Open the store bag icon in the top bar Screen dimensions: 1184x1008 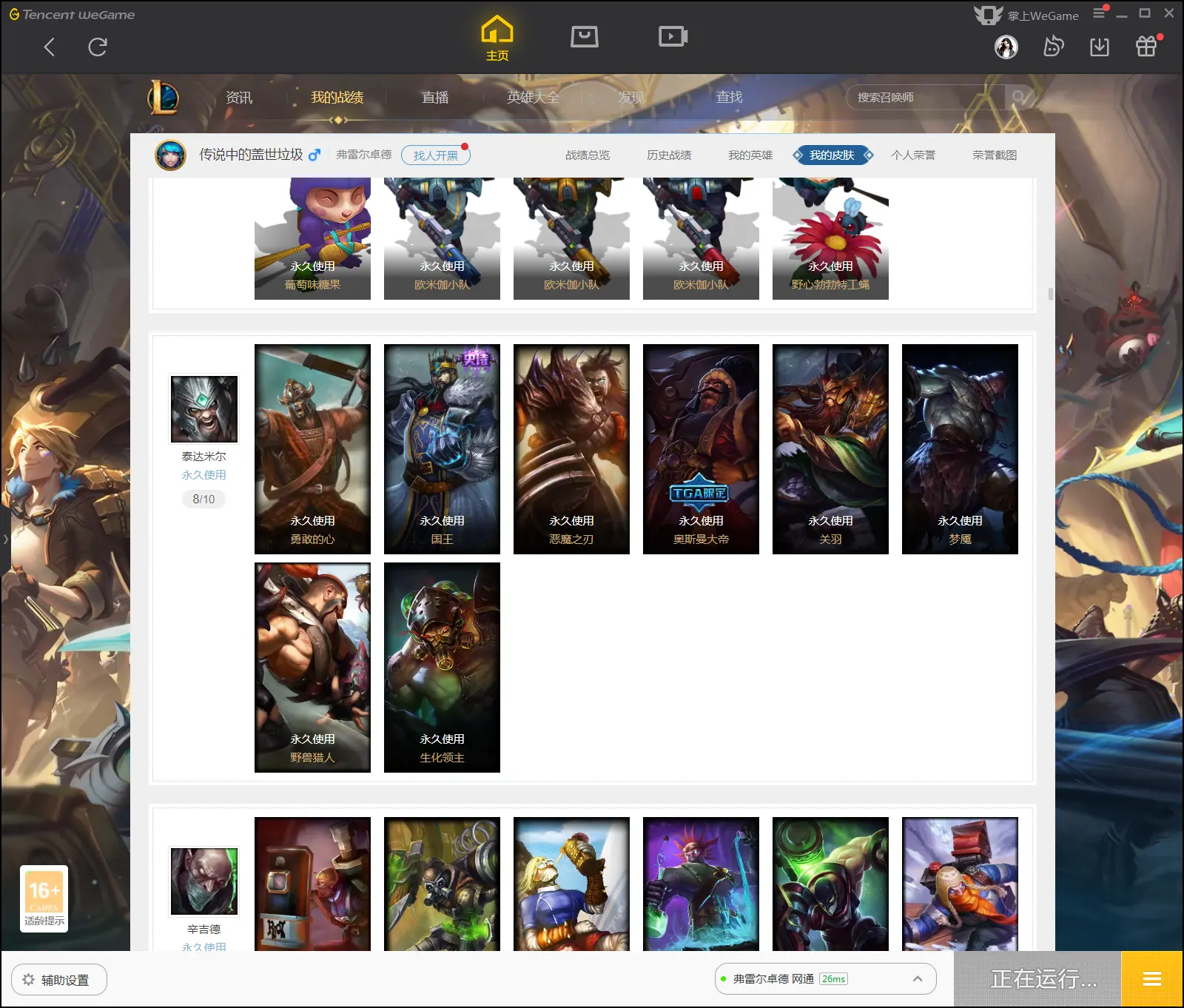(x=585, y=36)
